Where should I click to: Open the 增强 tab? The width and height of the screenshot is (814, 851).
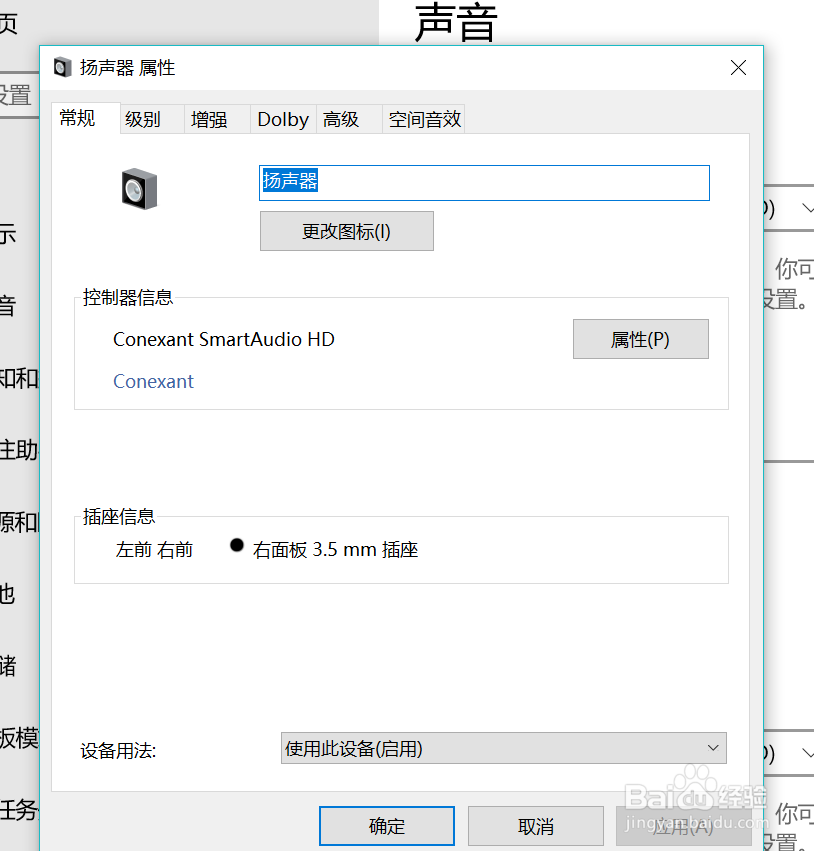[217, 119]
